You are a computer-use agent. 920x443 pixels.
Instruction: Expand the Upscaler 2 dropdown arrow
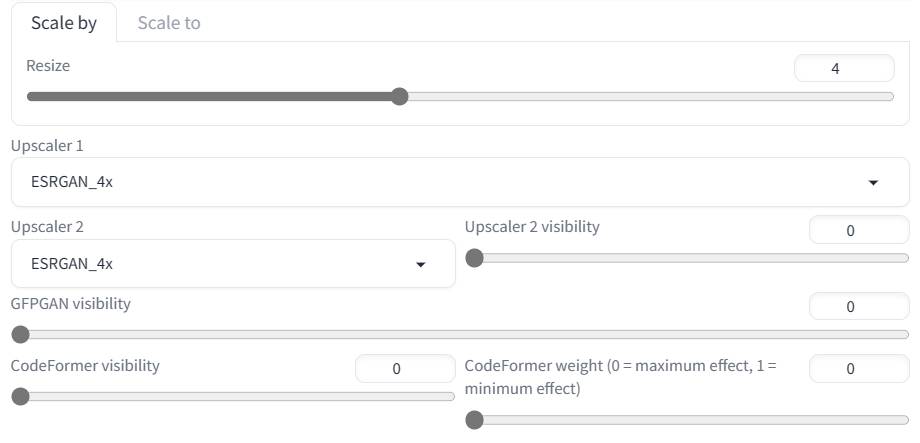420,264
